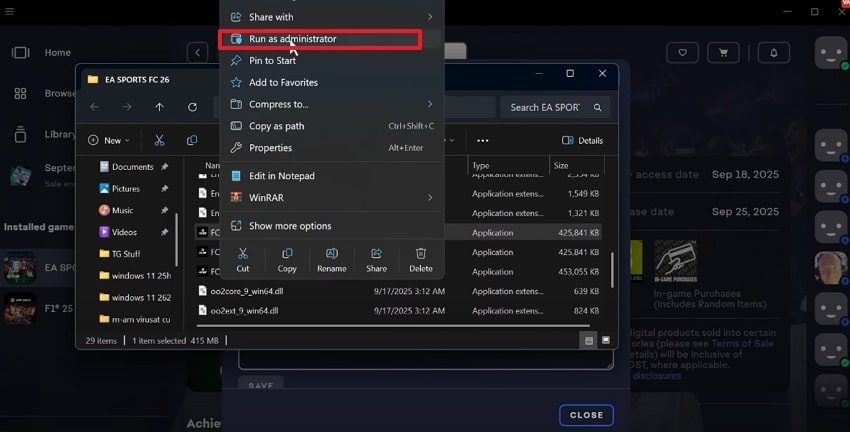Open the EA app hamburger menu
This screenshot has height=432, width=850.
(x=10, y=11)
